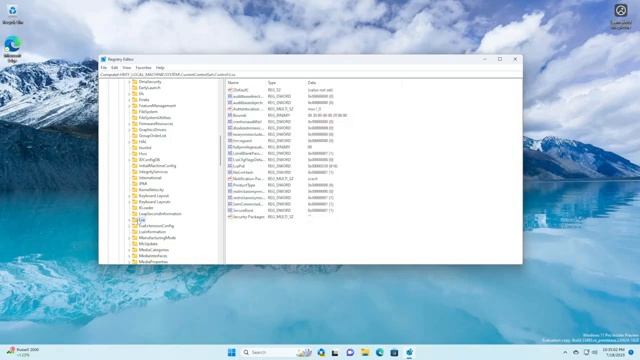Open Microsoft Store from the taskbar
The height and width of the screenshot is (360, 640).
(x=394, y=352)
